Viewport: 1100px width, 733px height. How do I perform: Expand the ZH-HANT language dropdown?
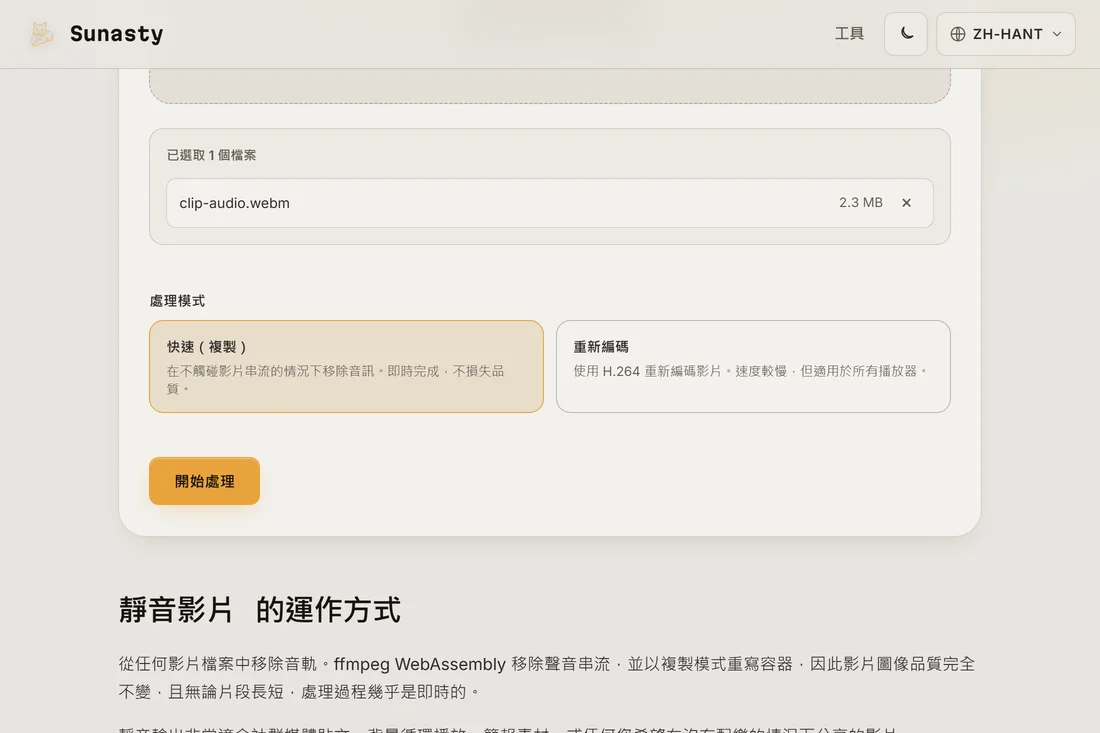[1005, 34]
